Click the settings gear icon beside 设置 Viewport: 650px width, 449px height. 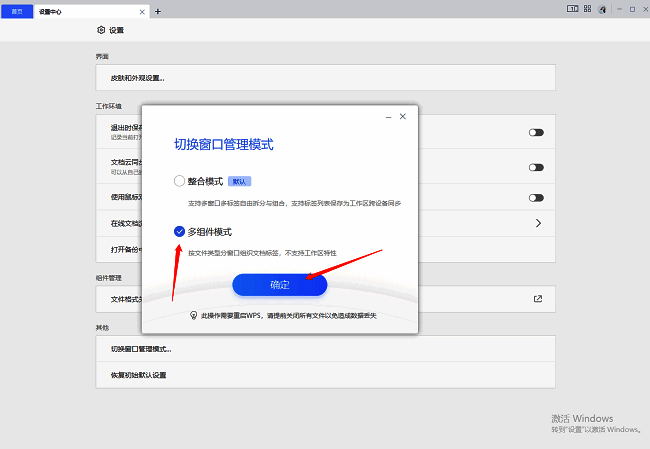click(101, 30)
